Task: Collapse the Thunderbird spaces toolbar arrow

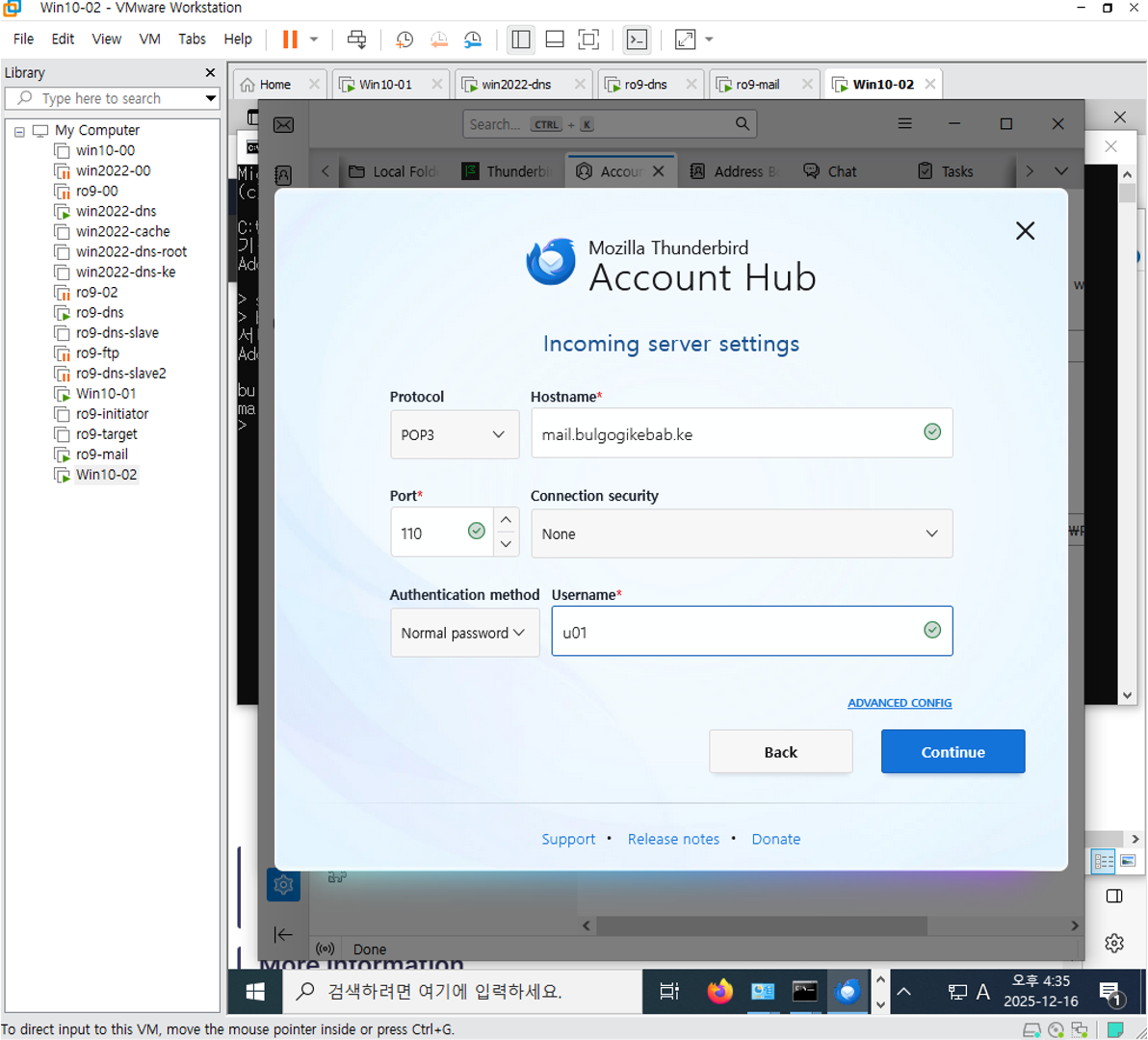Action: (x=282, y=935)
